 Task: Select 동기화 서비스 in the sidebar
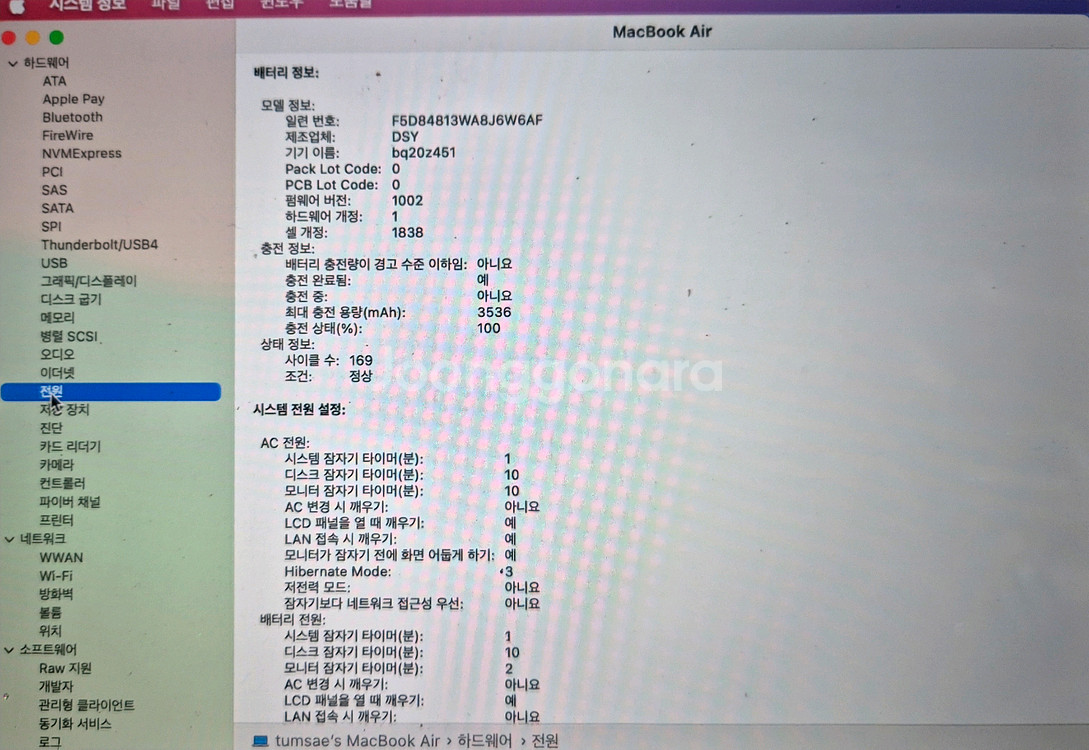tap(75, 724)
